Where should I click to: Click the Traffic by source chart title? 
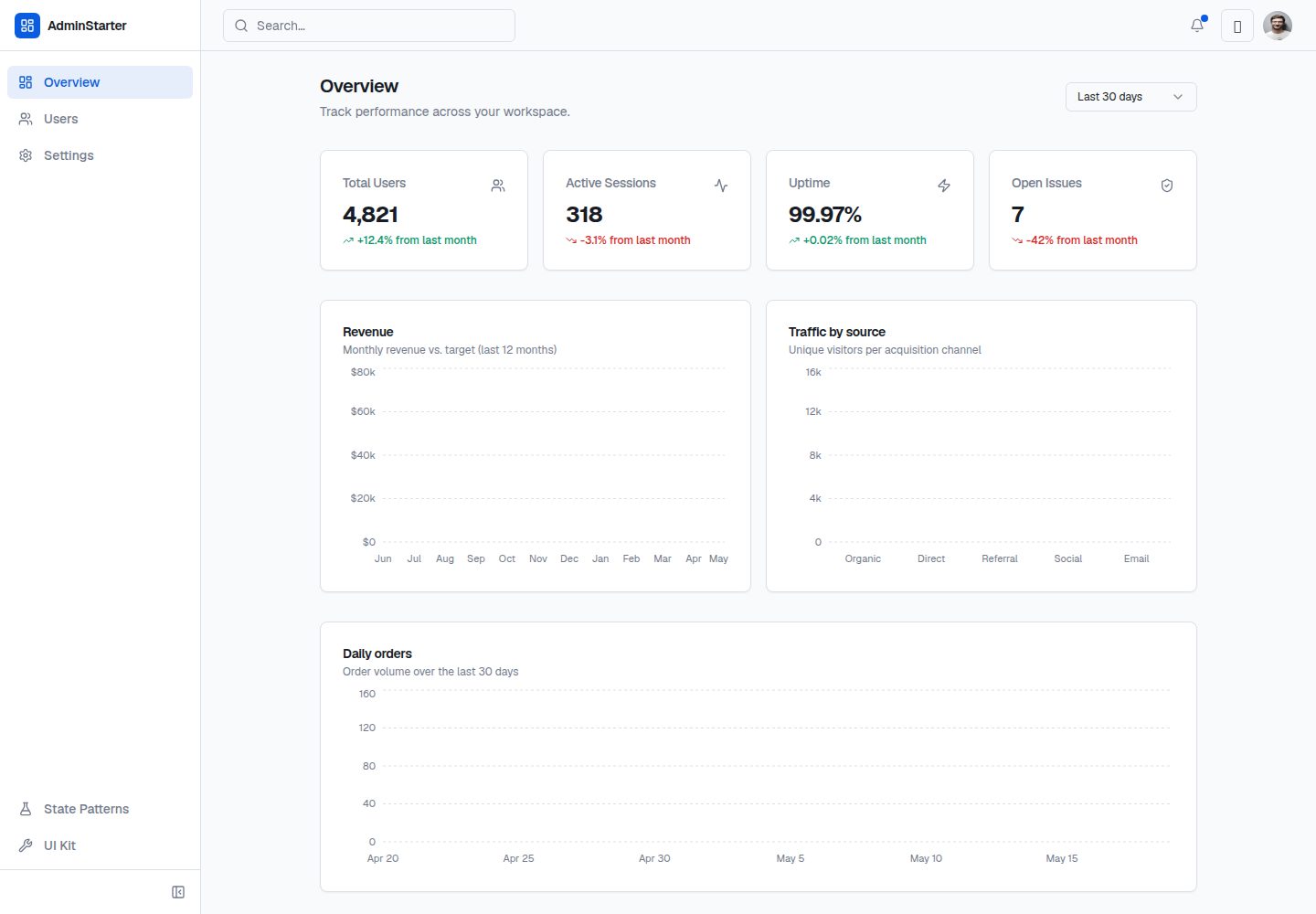[837, 332]
